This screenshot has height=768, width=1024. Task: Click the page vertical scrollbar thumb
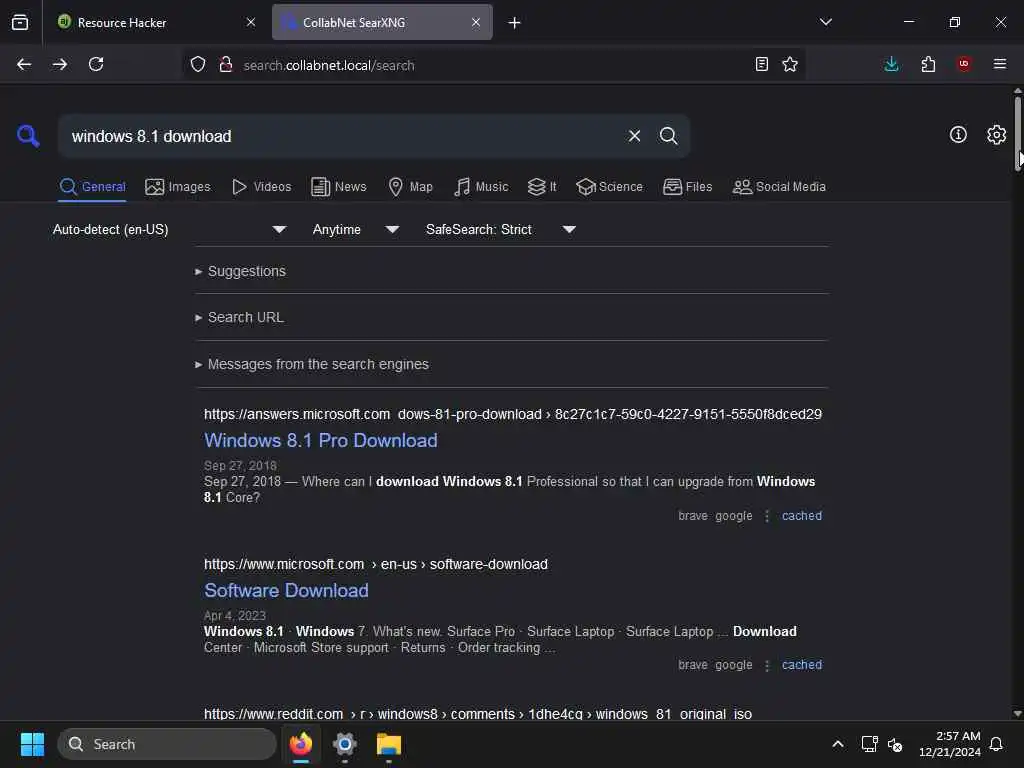point(1017,134)
